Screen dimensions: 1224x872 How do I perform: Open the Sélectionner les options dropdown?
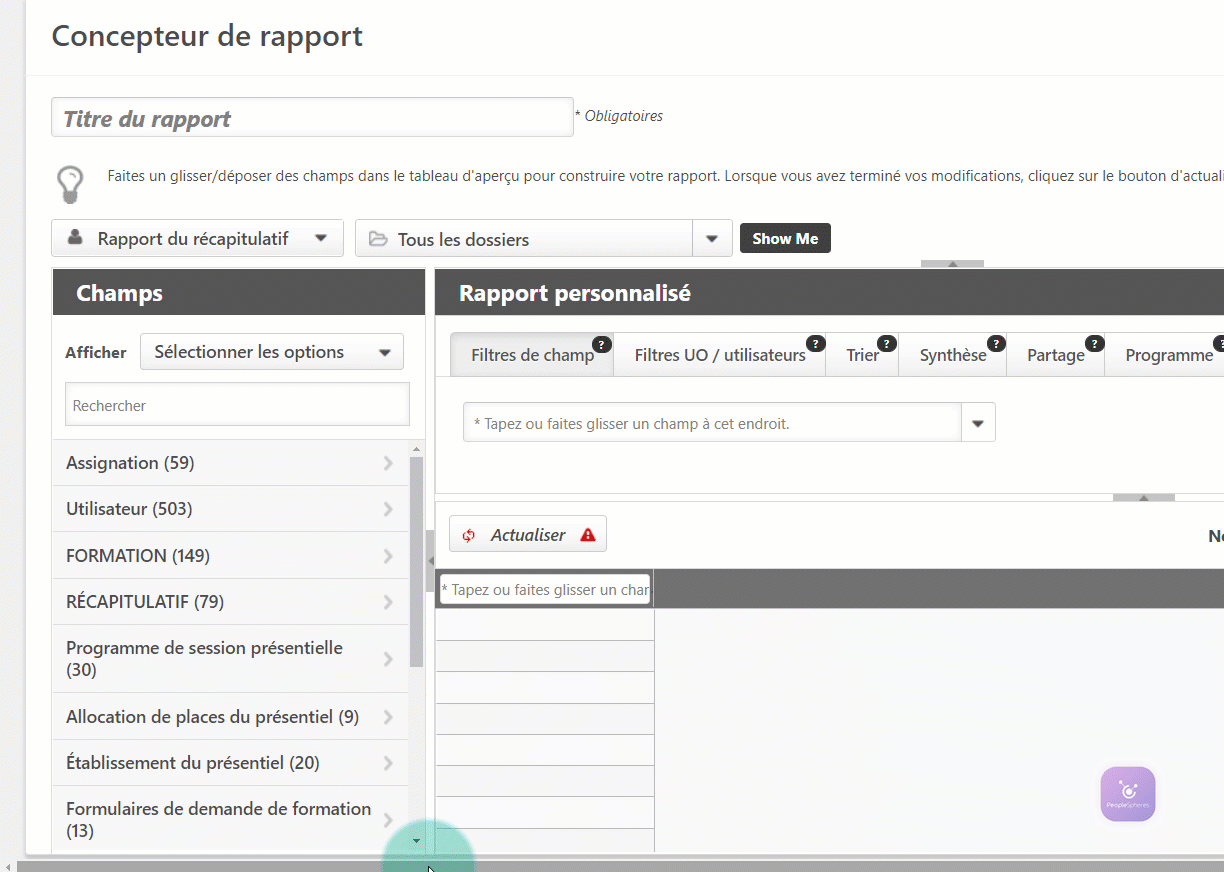272,352
